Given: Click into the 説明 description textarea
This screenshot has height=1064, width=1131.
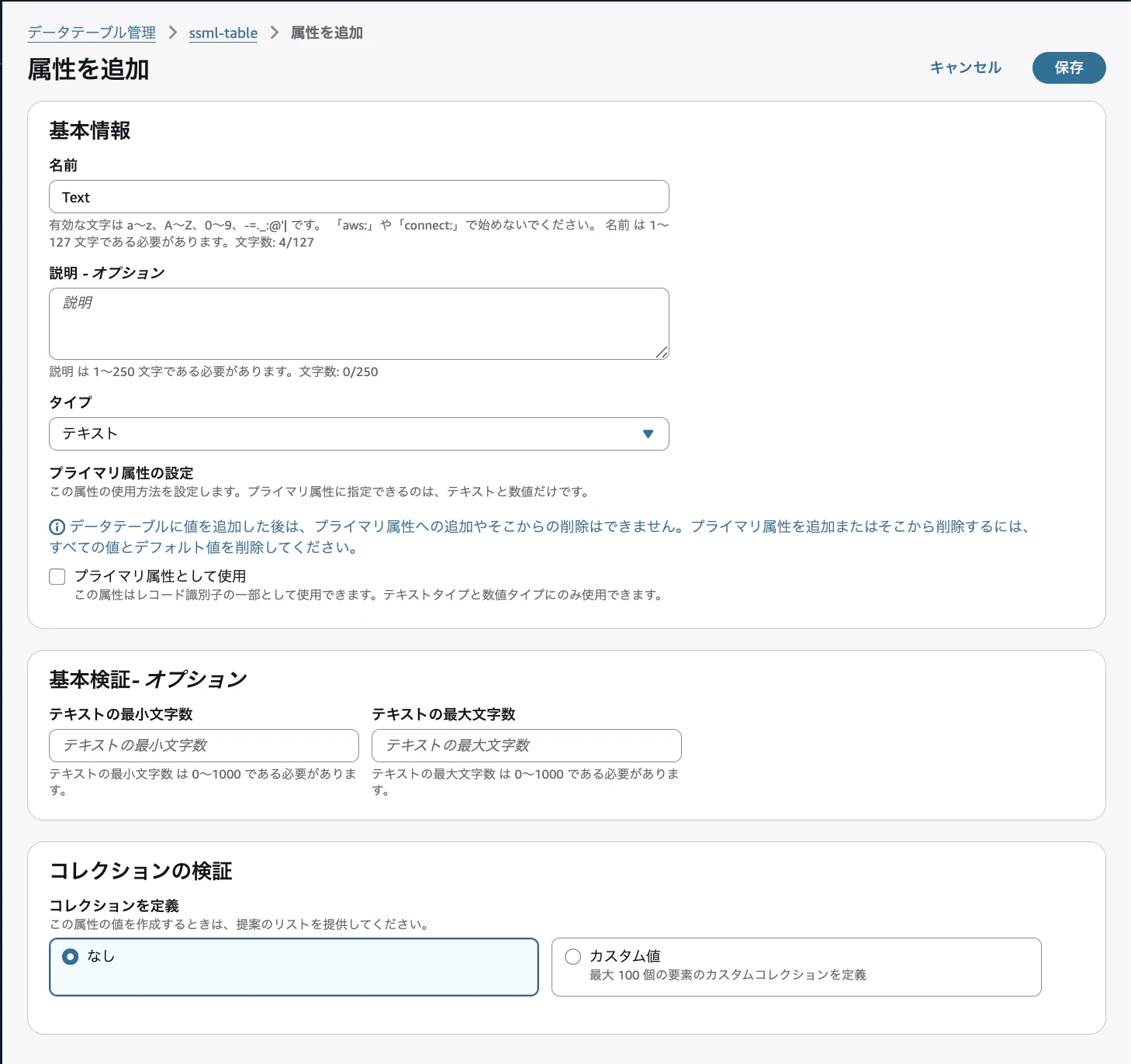Looking at the screenshot, I should [x=359, y=323].
